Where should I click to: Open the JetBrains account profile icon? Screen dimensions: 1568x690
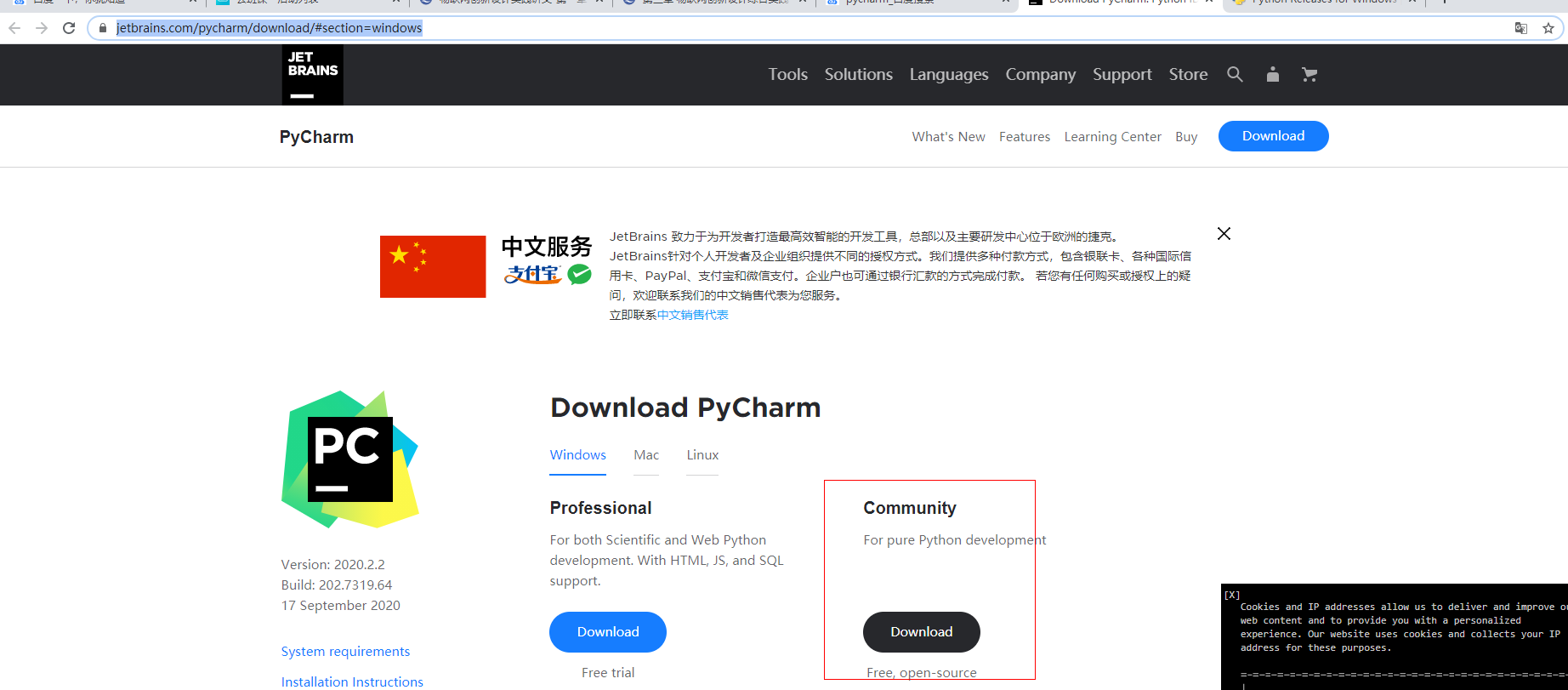pyautogui.click(x=1272, y=74)
